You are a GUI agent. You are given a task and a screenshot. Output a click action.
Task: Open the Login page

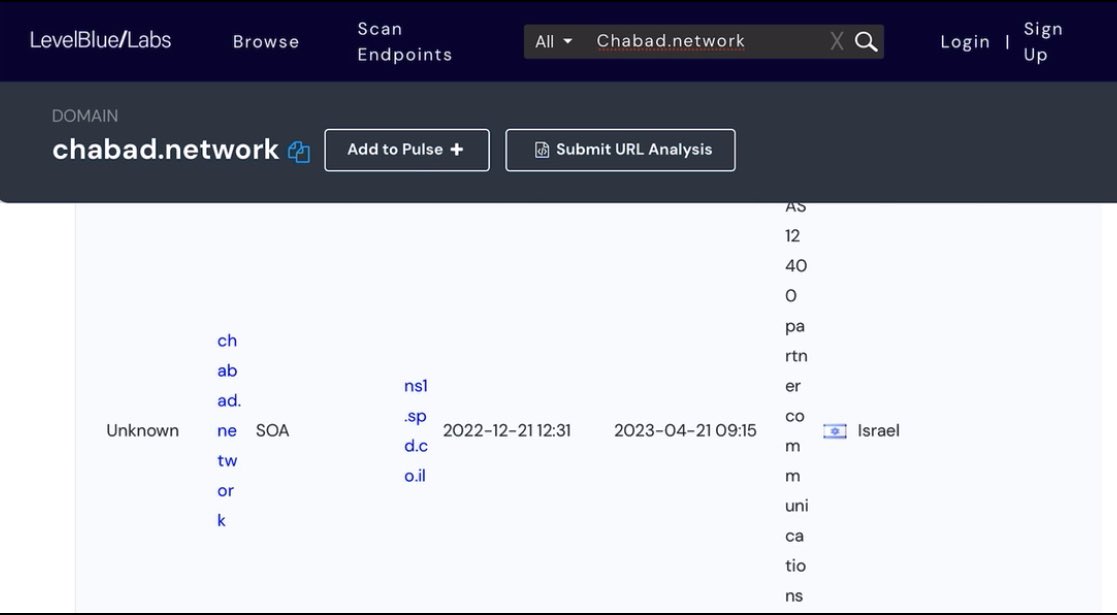click(x=965, y=41)
